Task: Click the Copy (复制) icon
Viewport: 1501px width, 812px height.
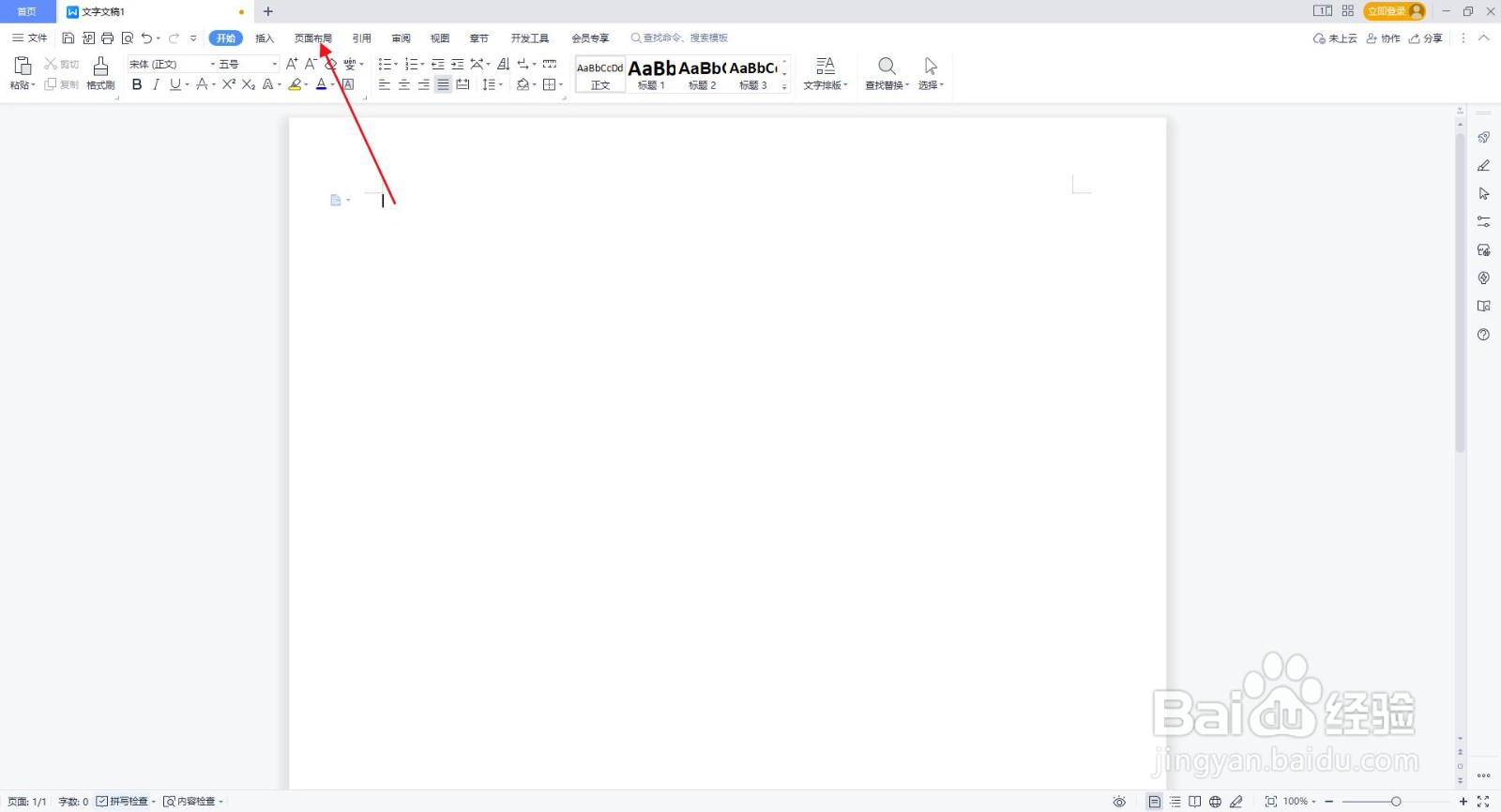Action: pyautogui.click(x=51, y=84)
